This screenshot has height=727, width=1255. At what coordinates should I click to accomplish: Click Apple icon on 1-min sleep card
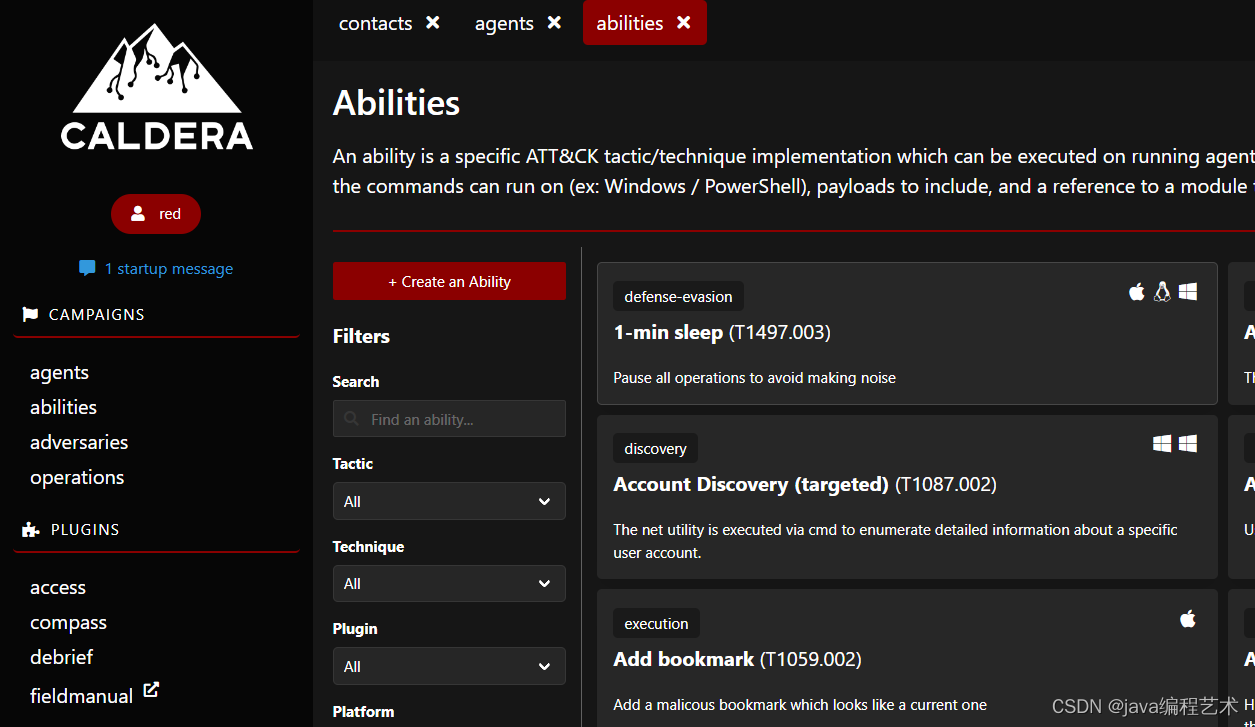[1137, 292]
